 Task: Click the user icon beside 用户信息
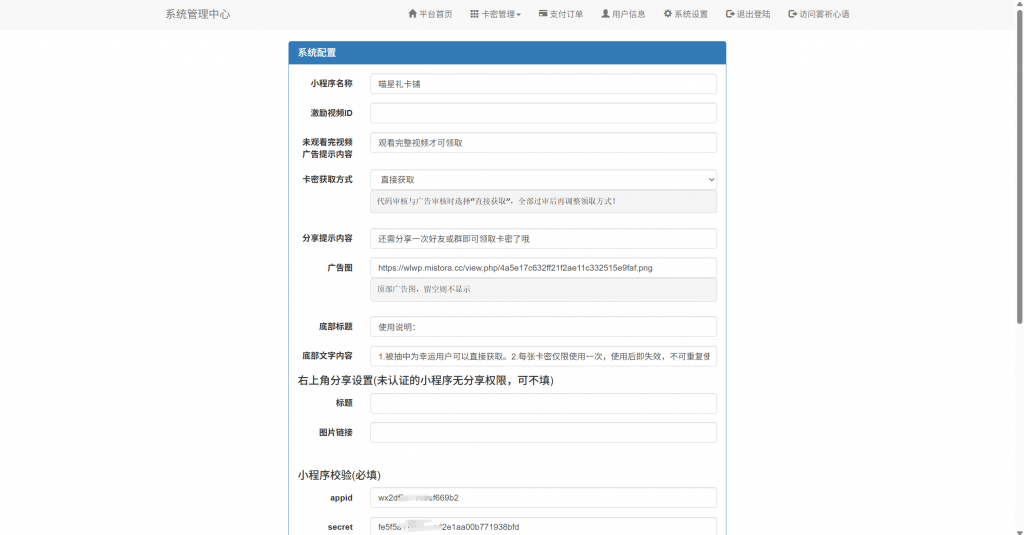tap(605, 14)
